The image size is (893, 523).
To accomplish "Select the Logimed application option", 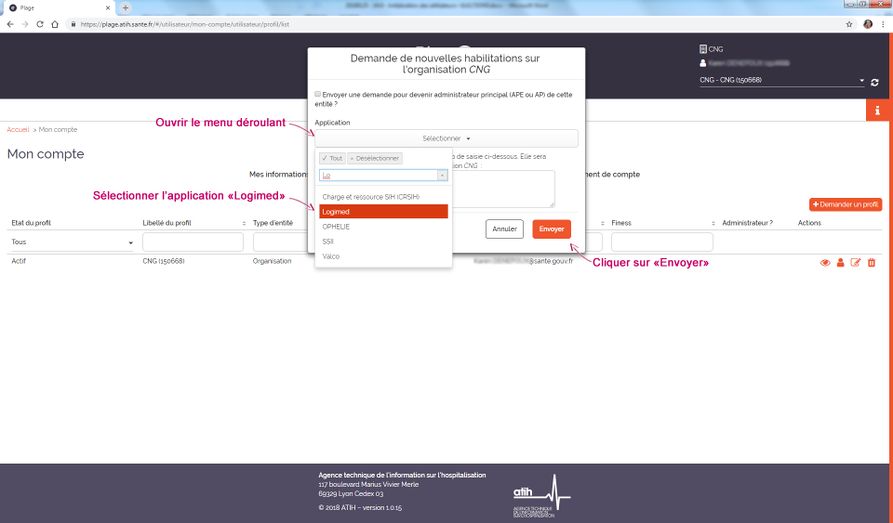I will coord(383,212).
